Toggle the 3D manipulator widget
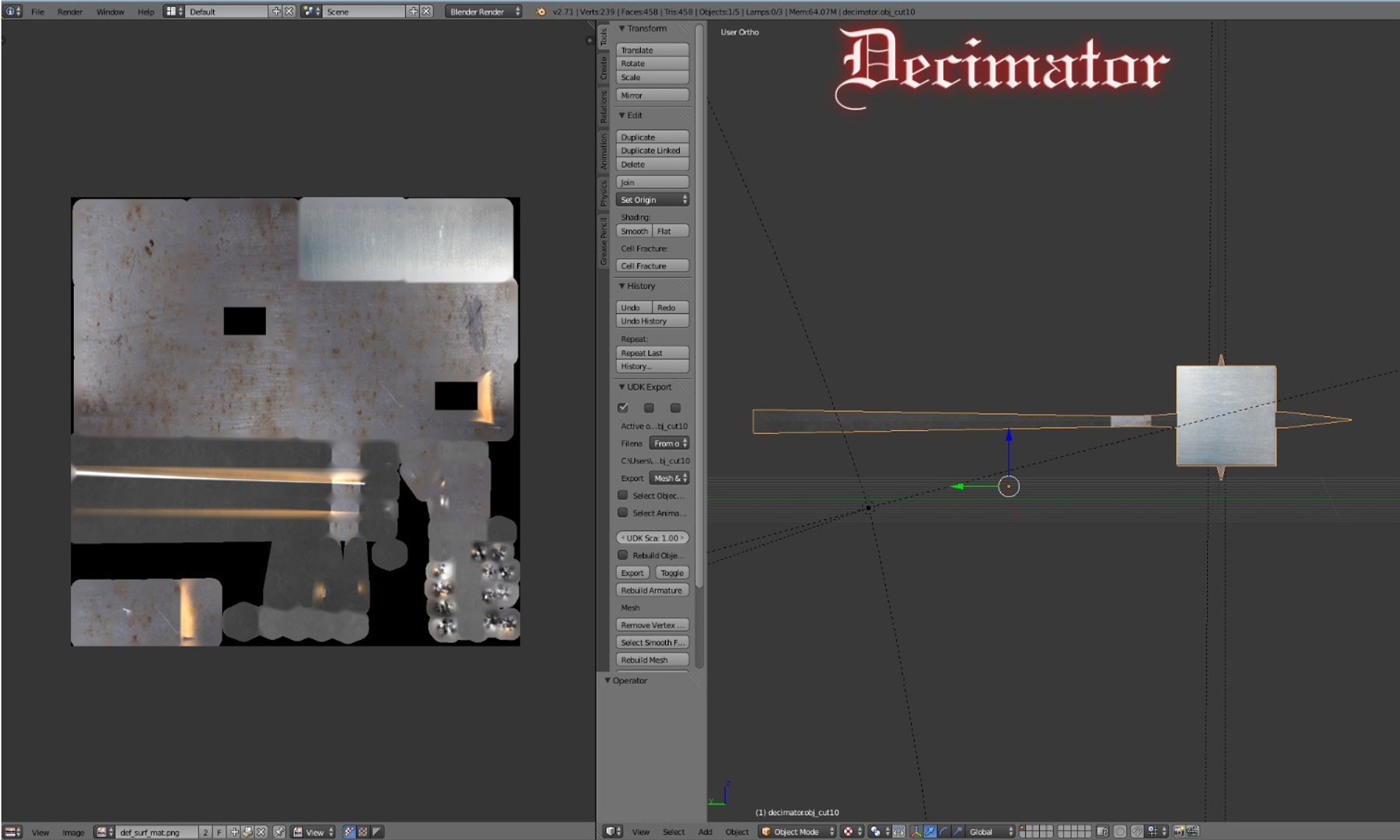 [x=916, y=831]
